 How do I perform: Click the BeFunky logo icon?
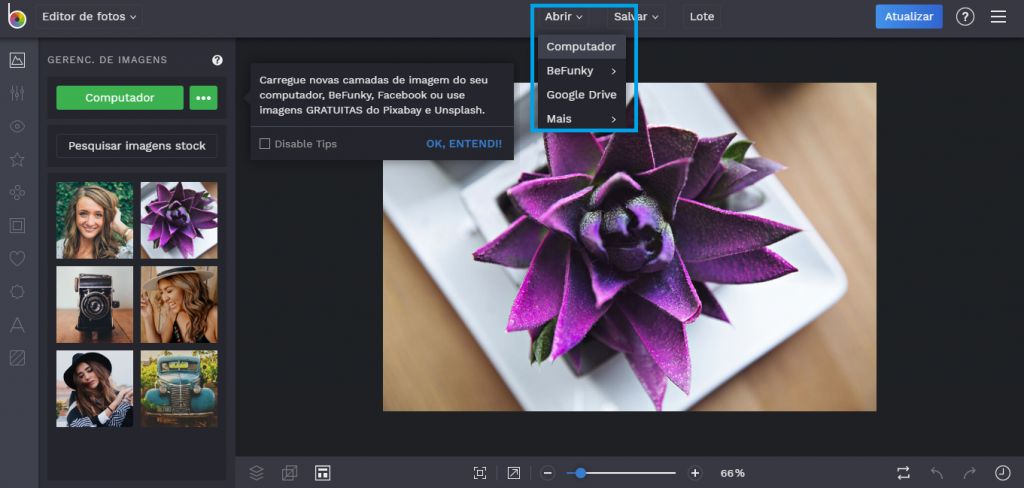tap(17, 16)
